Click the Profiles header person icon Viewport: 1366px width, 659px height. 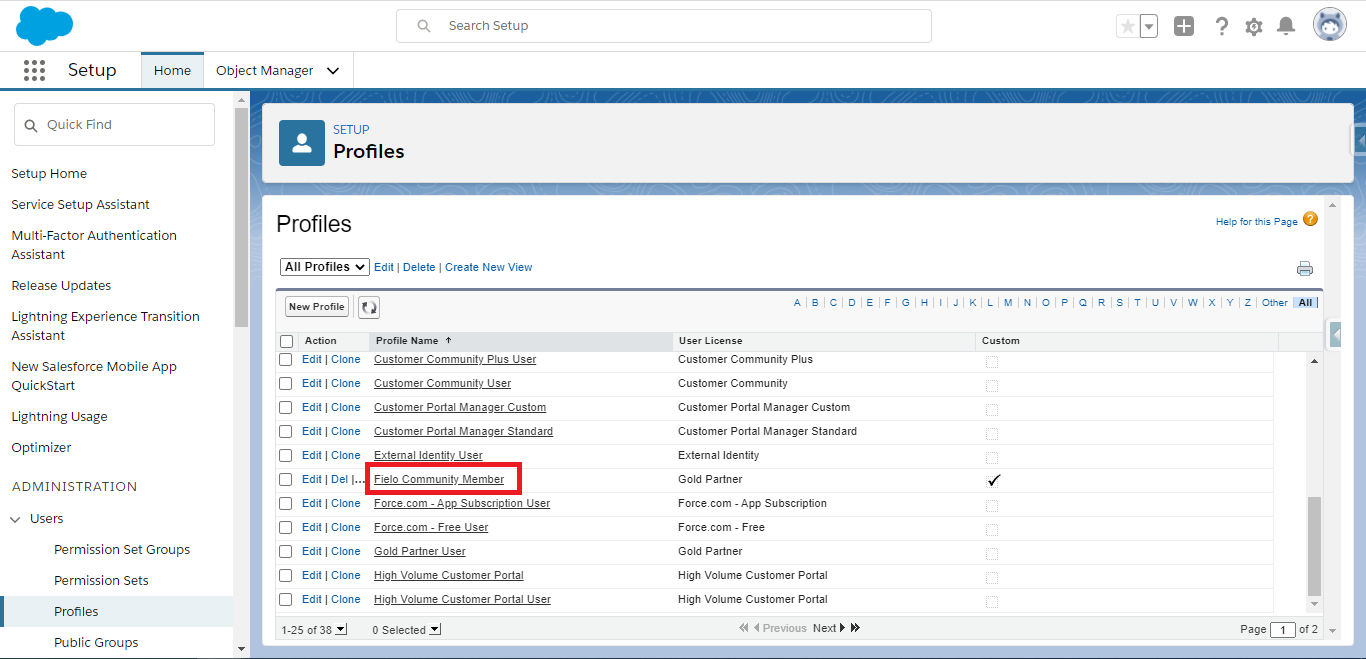[302, 143]
